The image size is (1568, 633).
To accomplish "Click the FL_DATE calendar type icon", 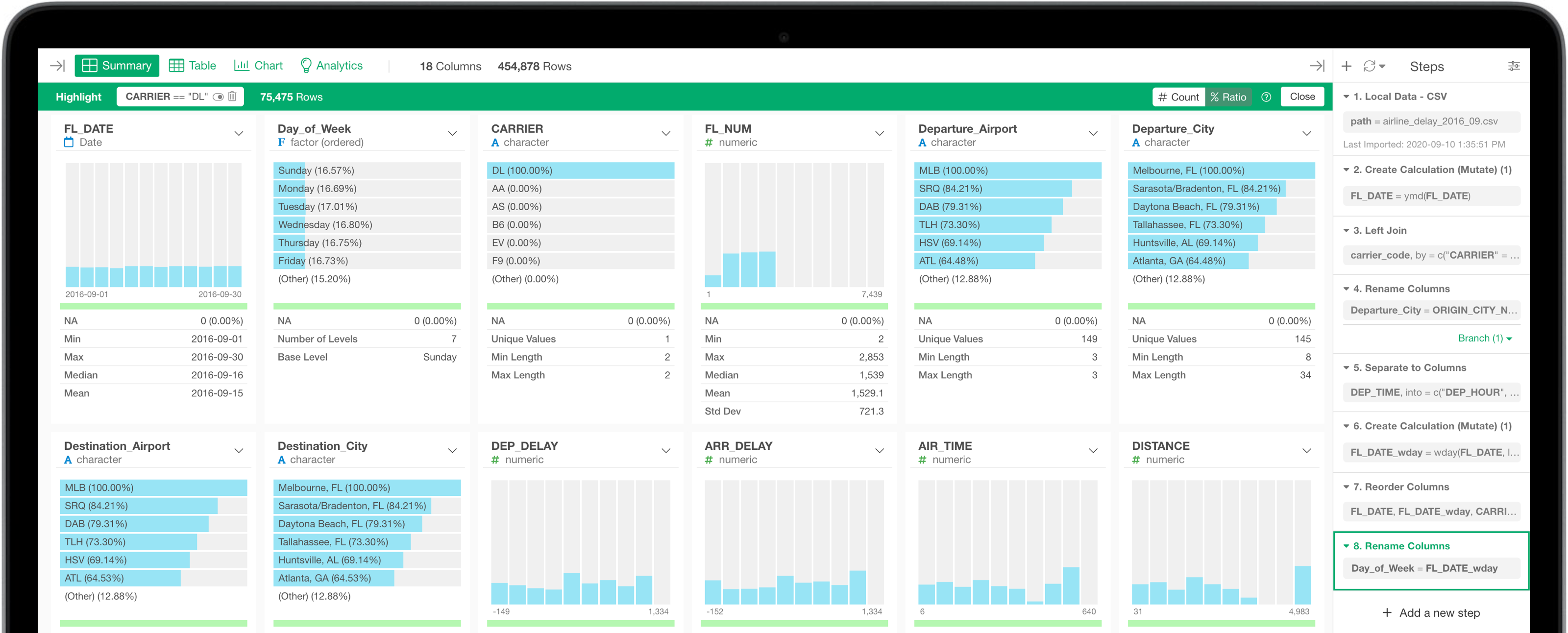I will coord(69,143).
